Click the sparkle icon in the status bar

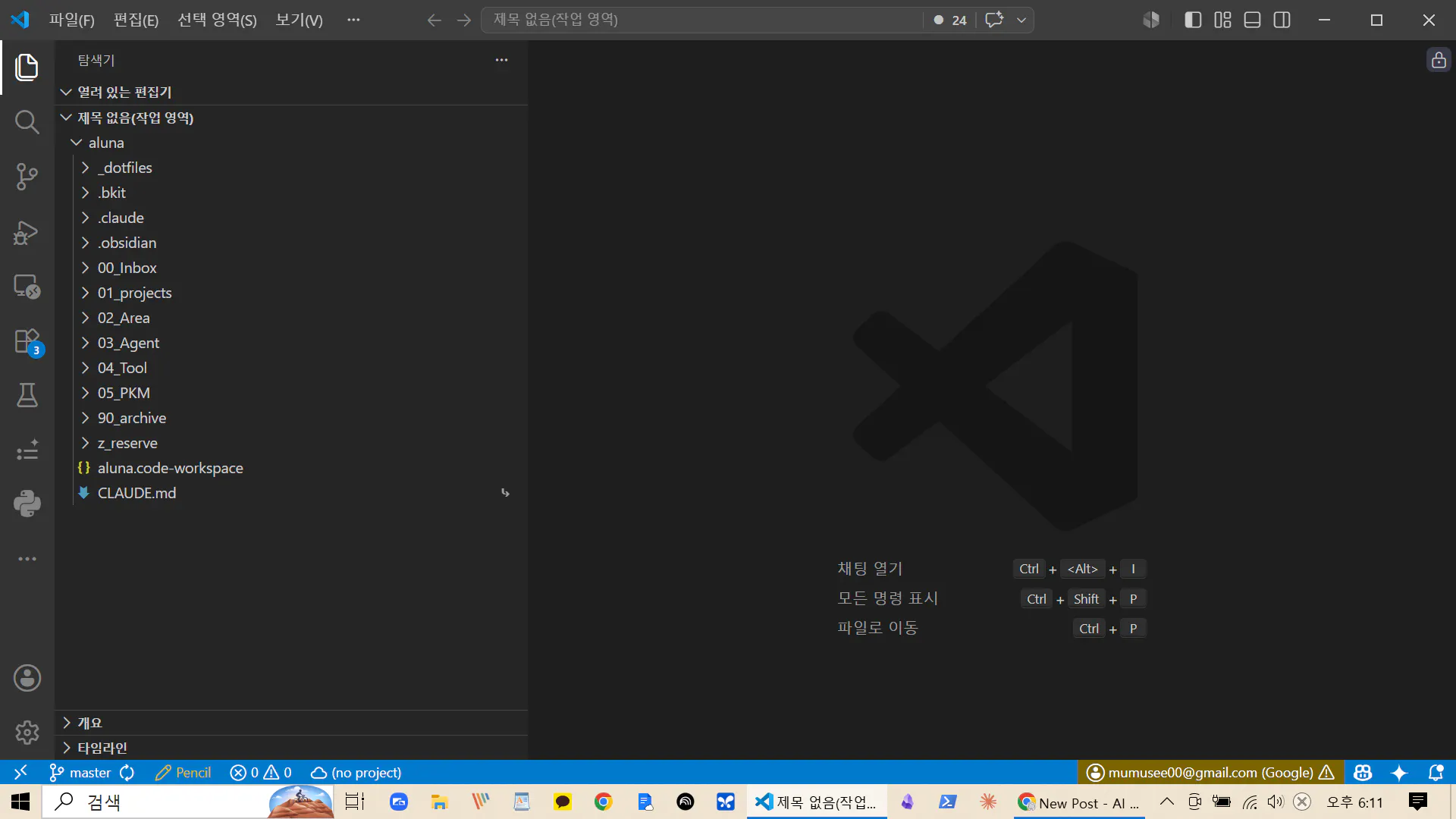click(x=1399, y=773)
